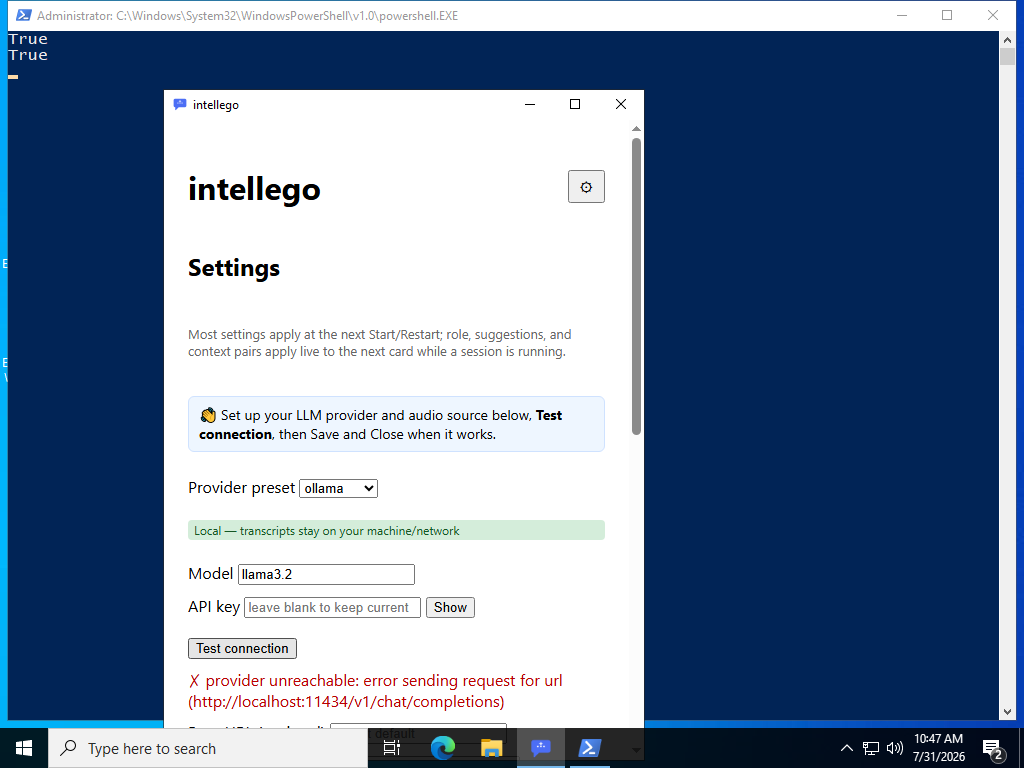Close the intellego window

coord(620,104)
